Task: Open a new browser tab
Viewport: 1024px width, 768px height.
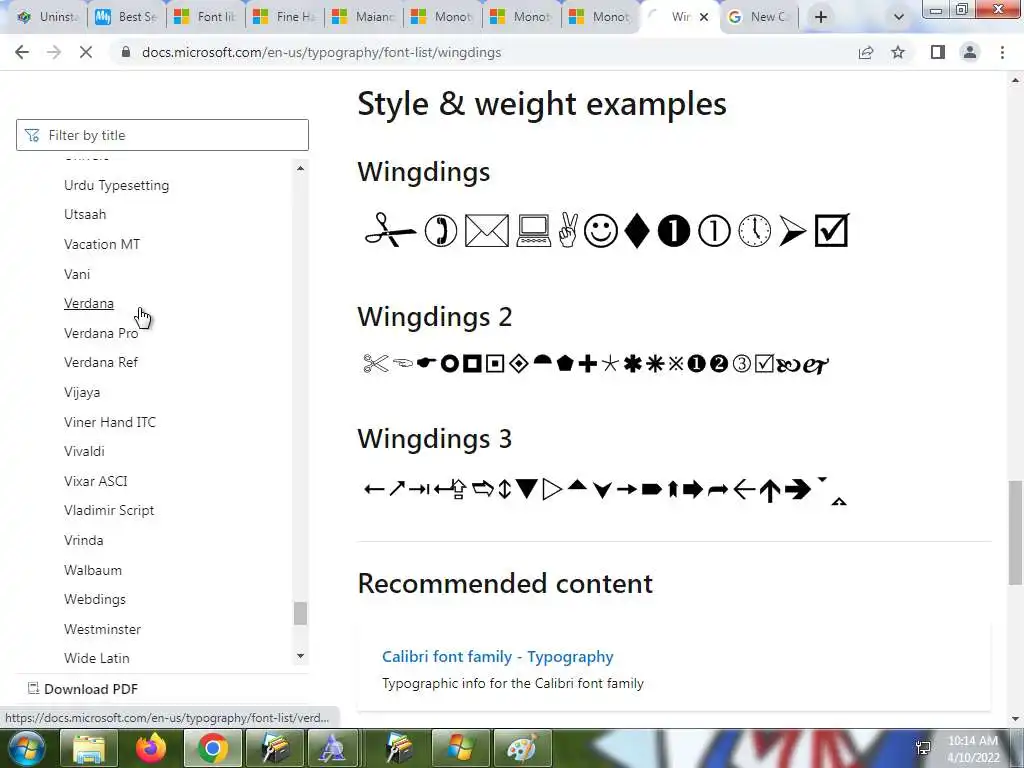Action: tap(821, 17)
